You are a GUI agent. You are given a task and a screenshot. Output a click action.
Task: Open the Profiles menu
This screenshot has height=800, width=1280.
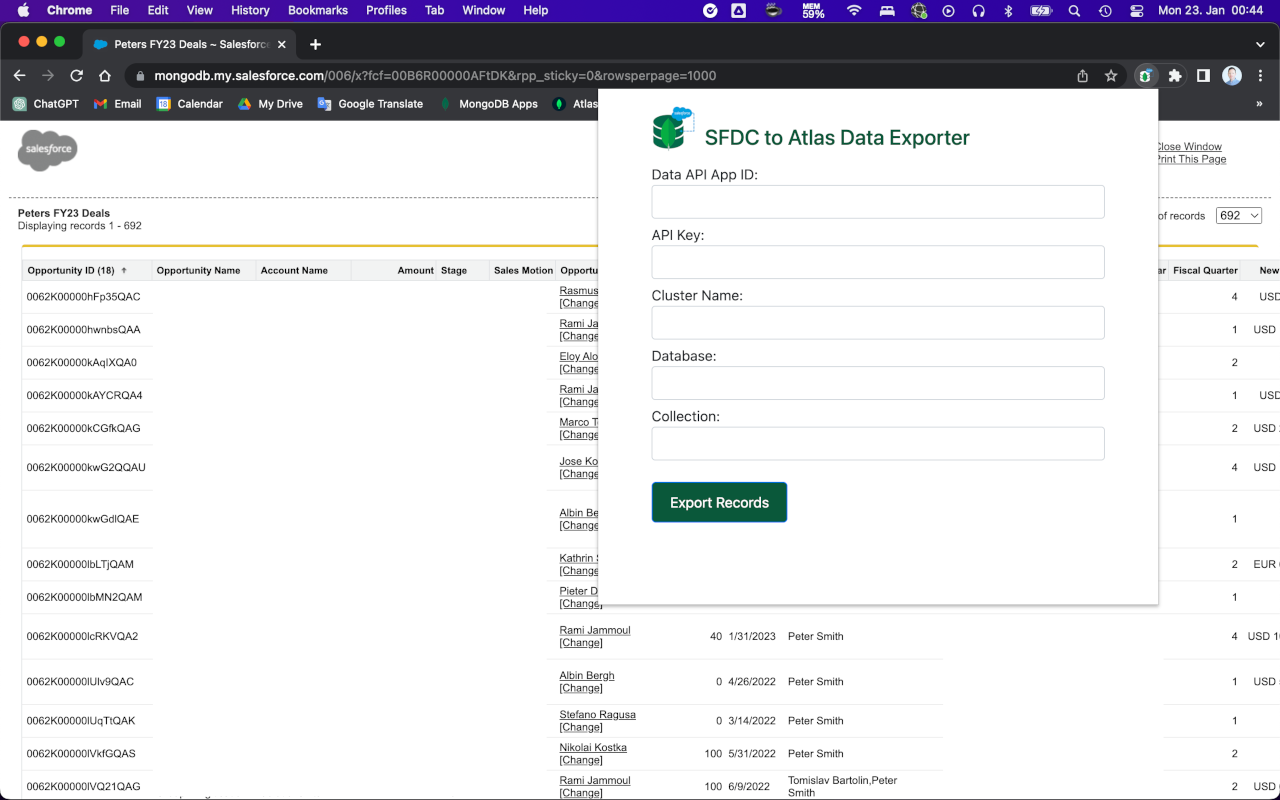(x=386, y=10)
